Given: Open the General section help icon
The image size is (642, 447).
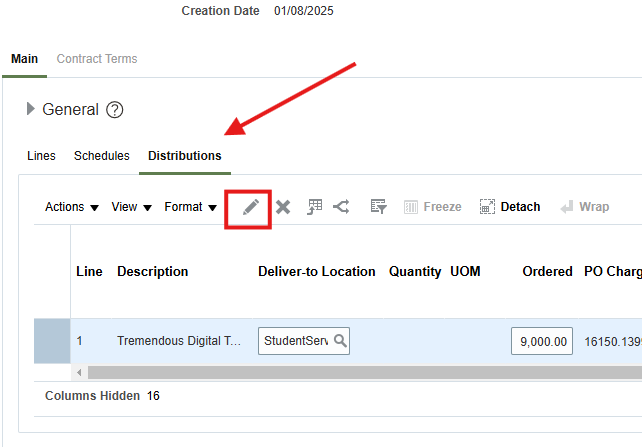Looking at the screenshot, I should click(x=115, y=110).
